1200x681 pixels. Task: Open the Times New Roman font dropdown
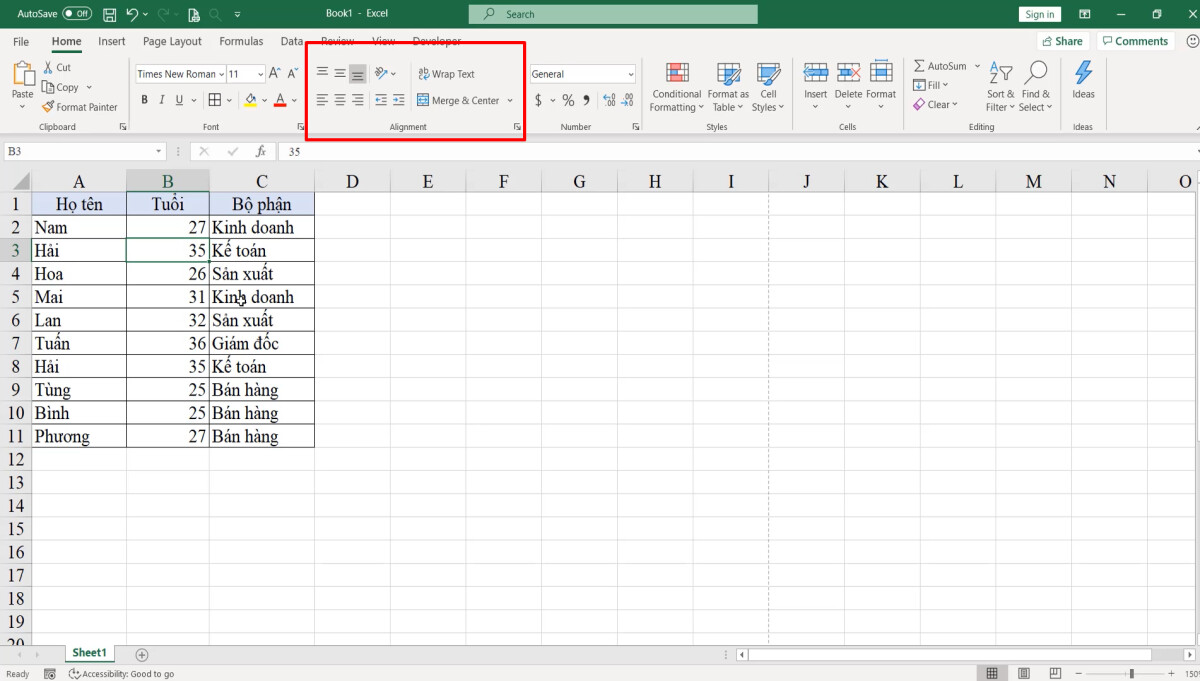point(220,74)
